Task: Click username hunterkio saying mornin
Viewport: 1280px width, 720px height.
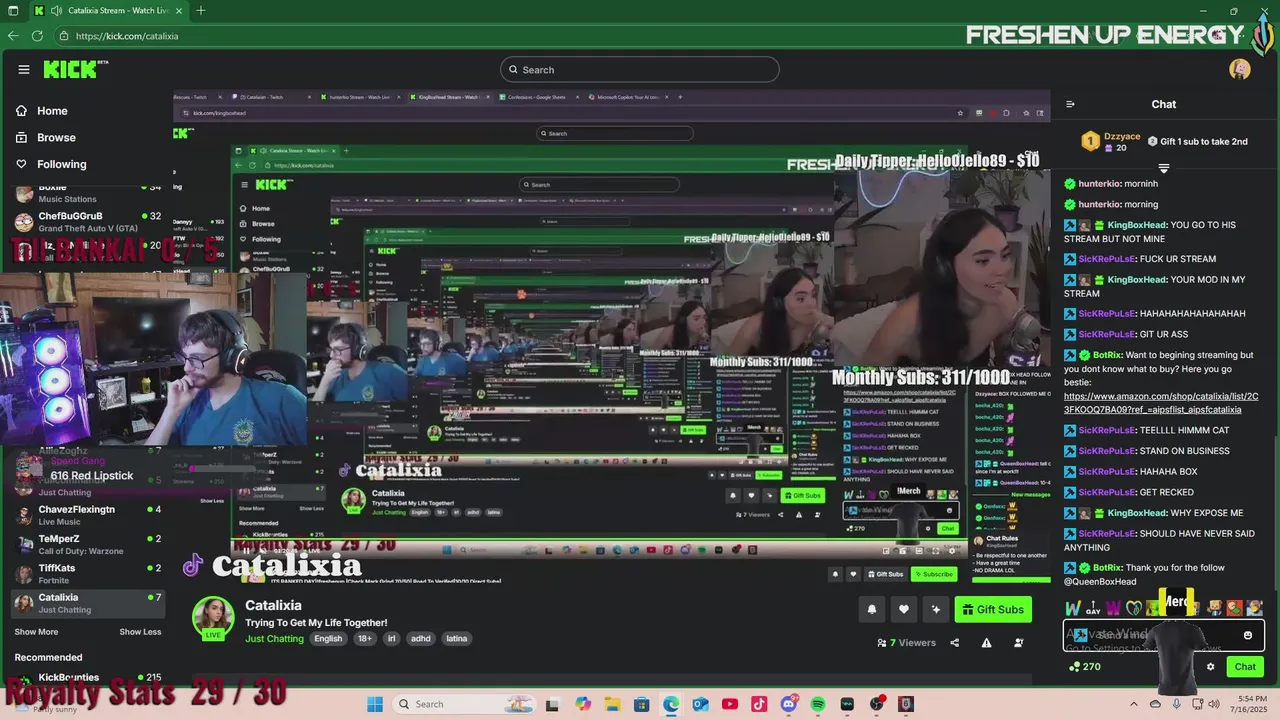Action: pyautogui.click(x=1100, y=184)
